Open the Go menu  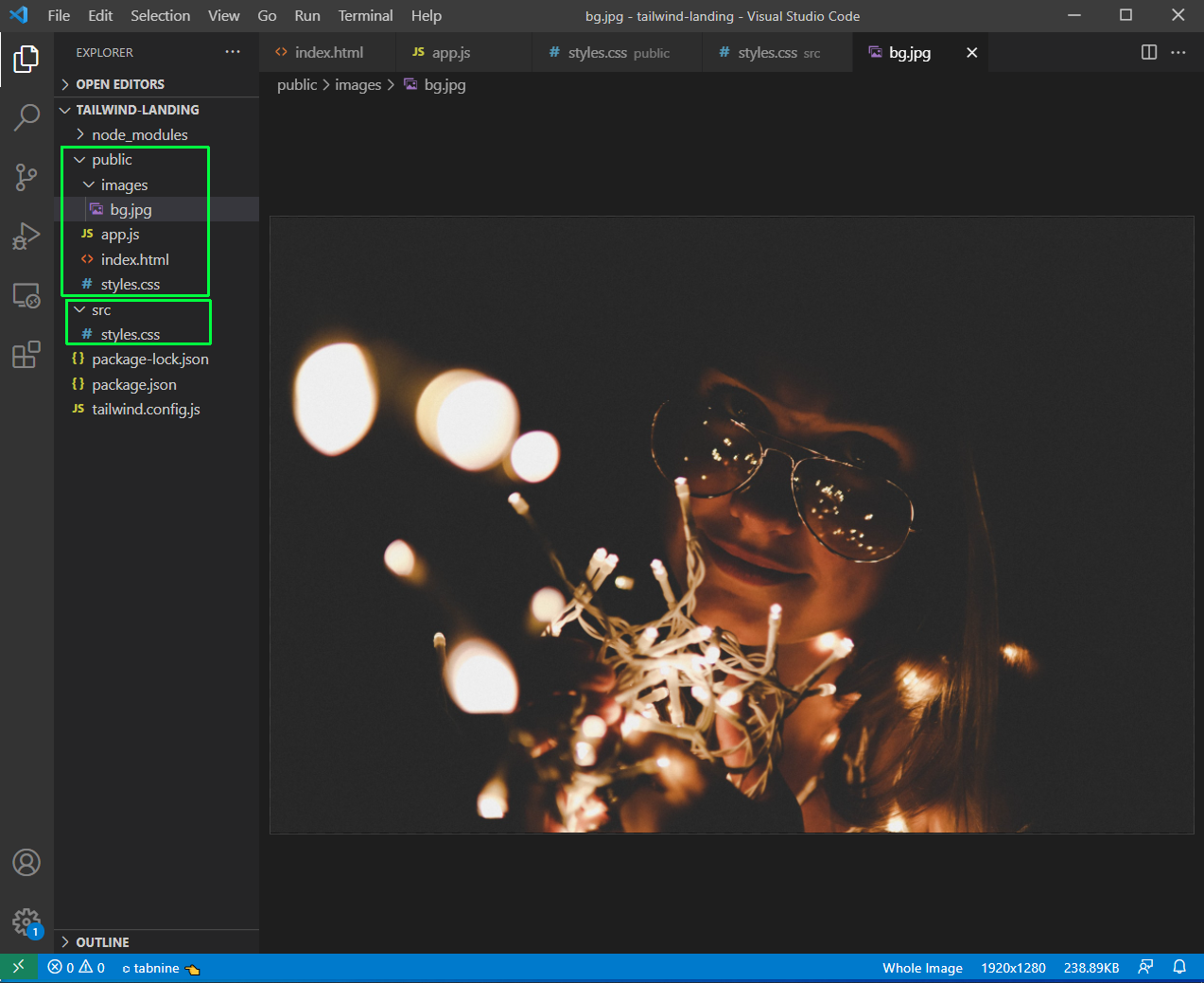point(267,15)
